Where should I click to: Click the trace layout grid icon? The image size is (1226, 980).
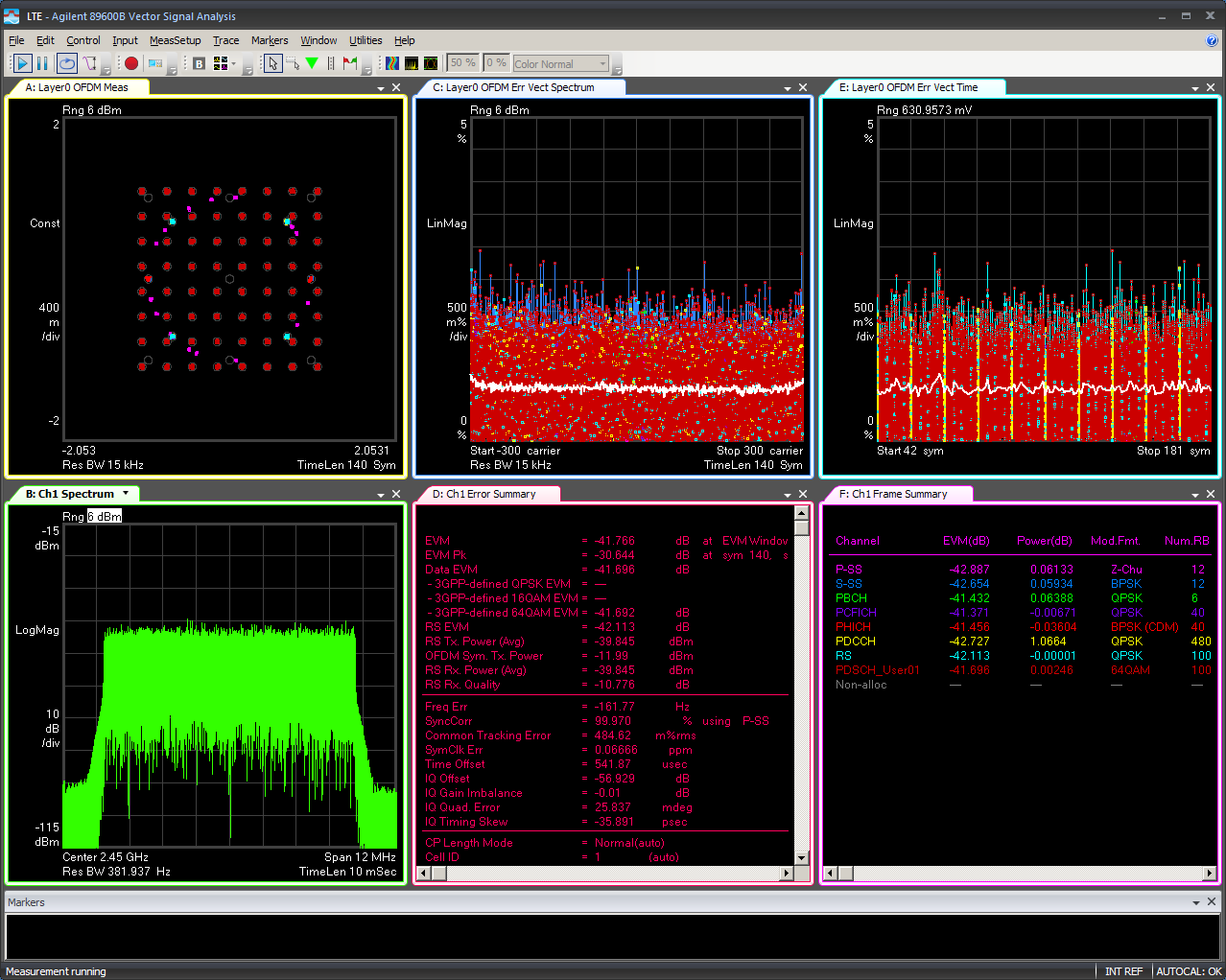pos(221,63)
